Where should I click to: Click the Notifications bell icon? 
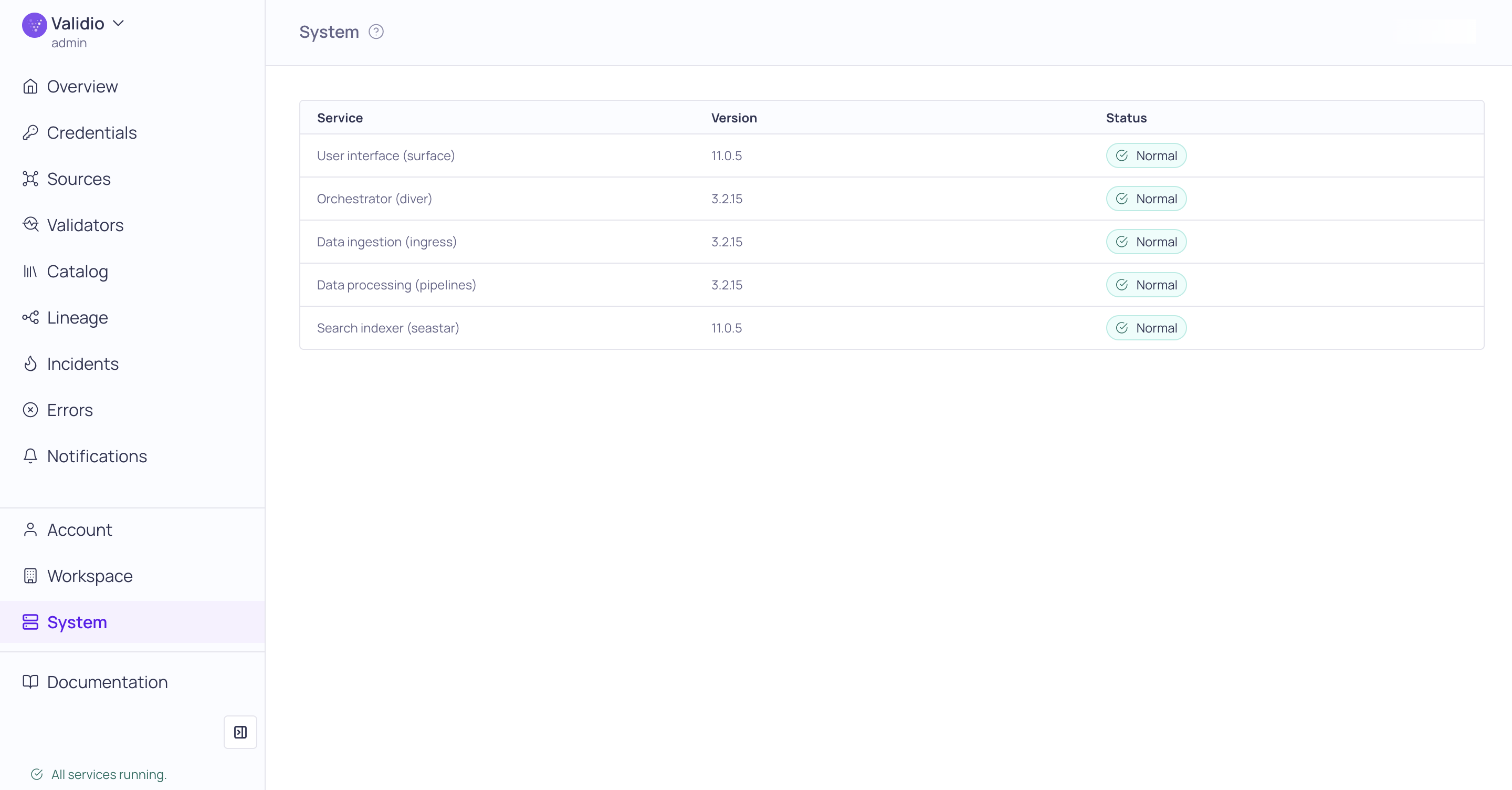tap(30, 456)
